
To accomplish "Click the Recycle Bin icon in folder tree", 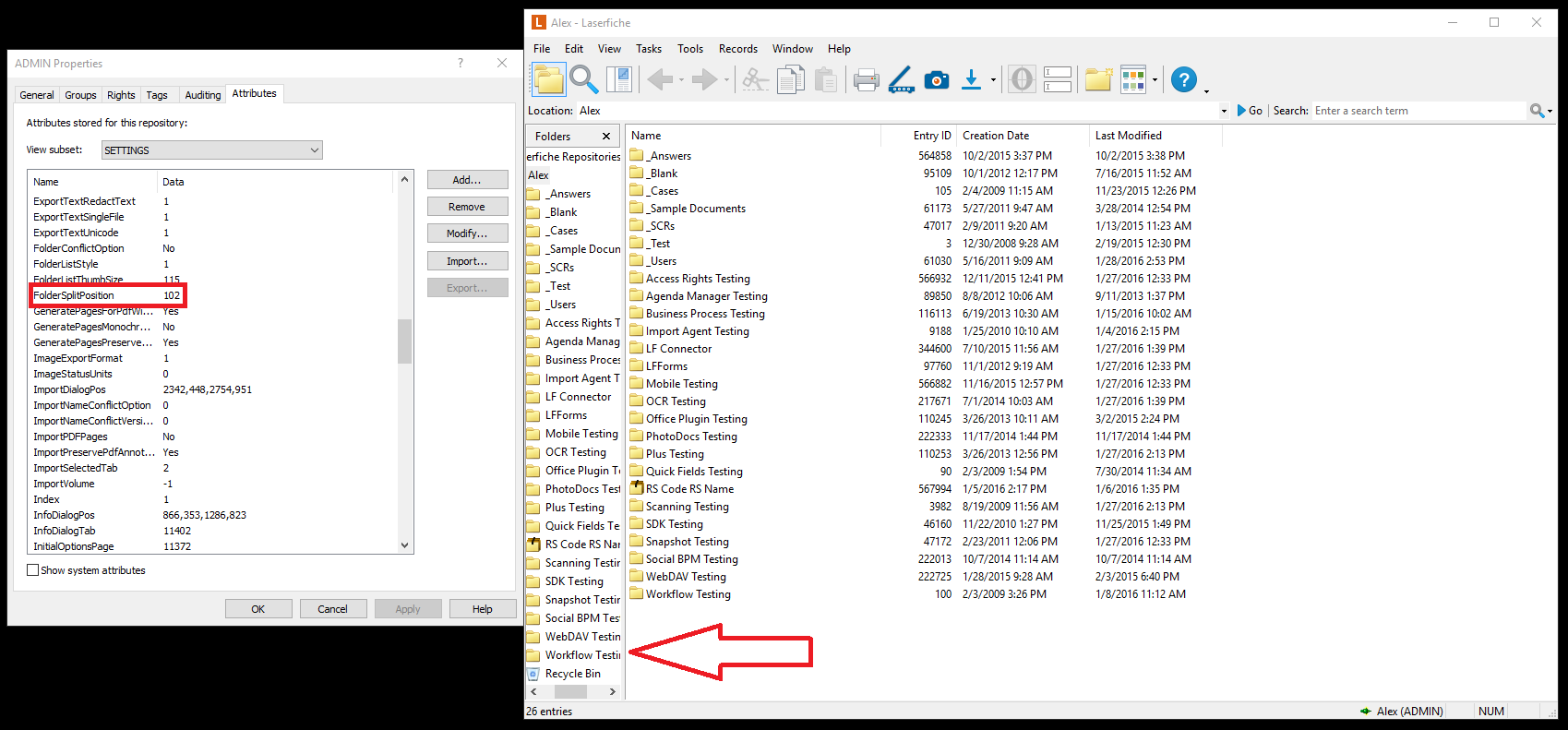I will point(533,674).
